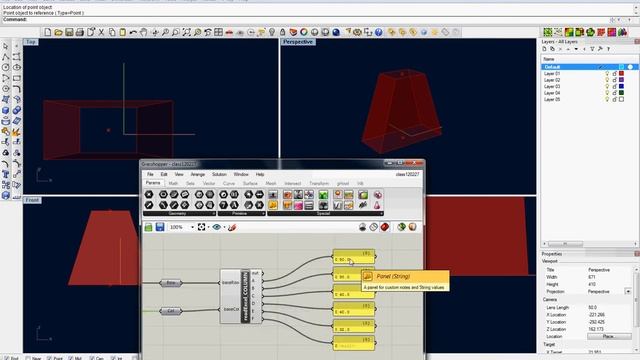Open the Projection dropdown in Properties
The image size is (640, 360).
628,291
